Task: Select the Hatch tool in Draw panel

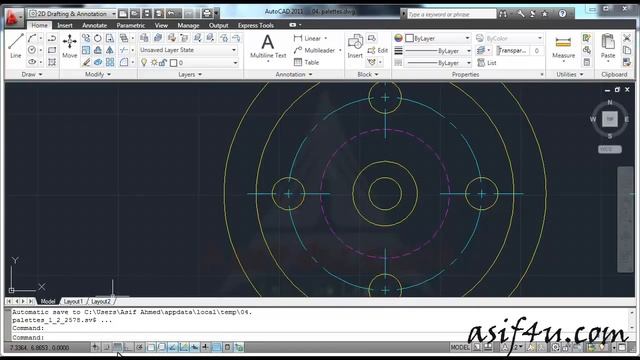Action: [52, 62]
